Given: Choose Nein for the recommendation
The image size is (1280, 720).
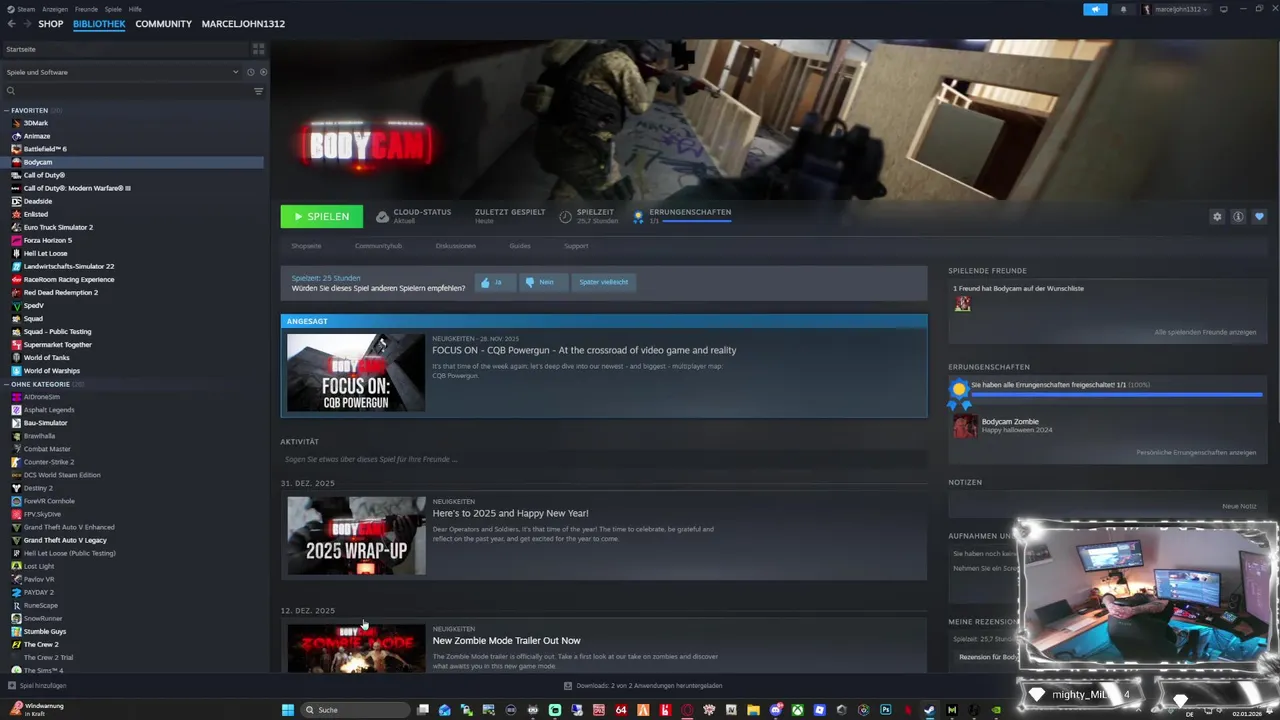Looking at the screenshot, I should click(543, 282).
